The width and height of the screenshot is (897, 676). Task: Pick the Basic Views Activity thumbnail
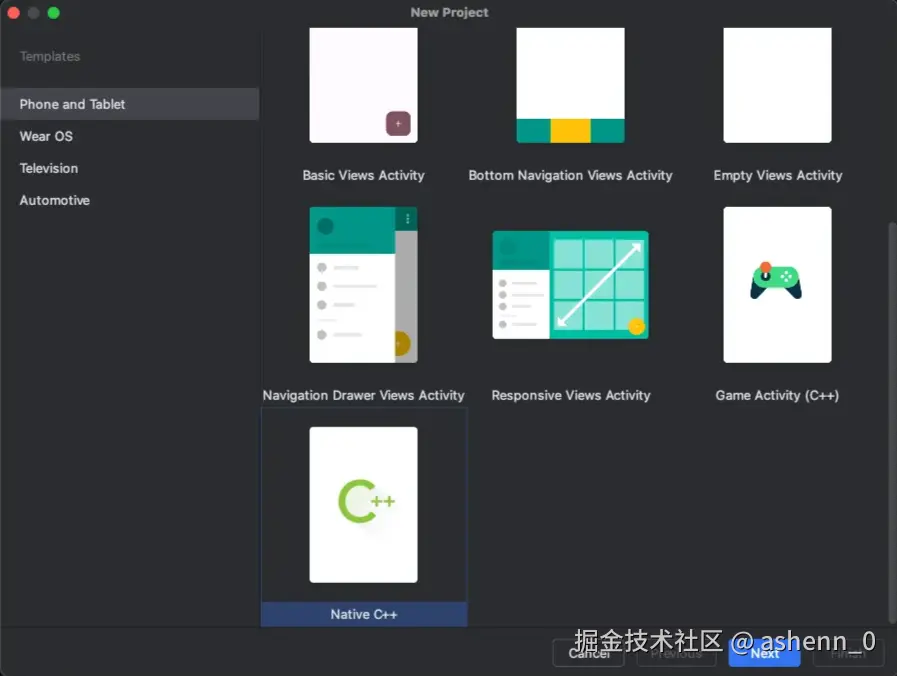pos(363,85)
